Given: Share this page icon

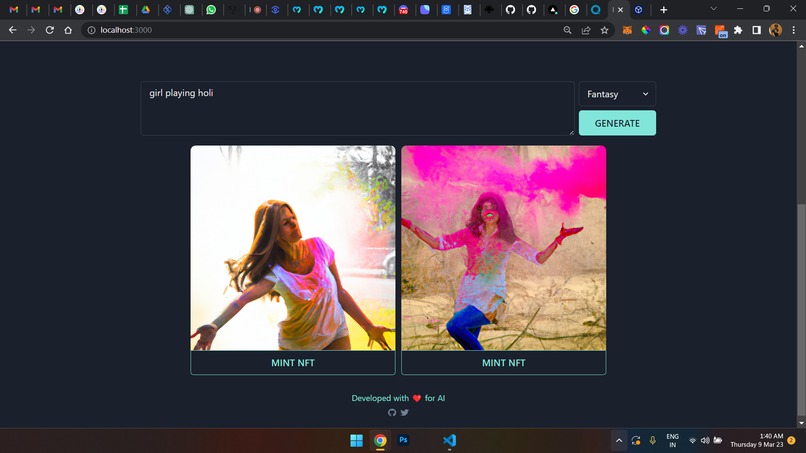Looking at the screenshot, I should click(586, 30).
